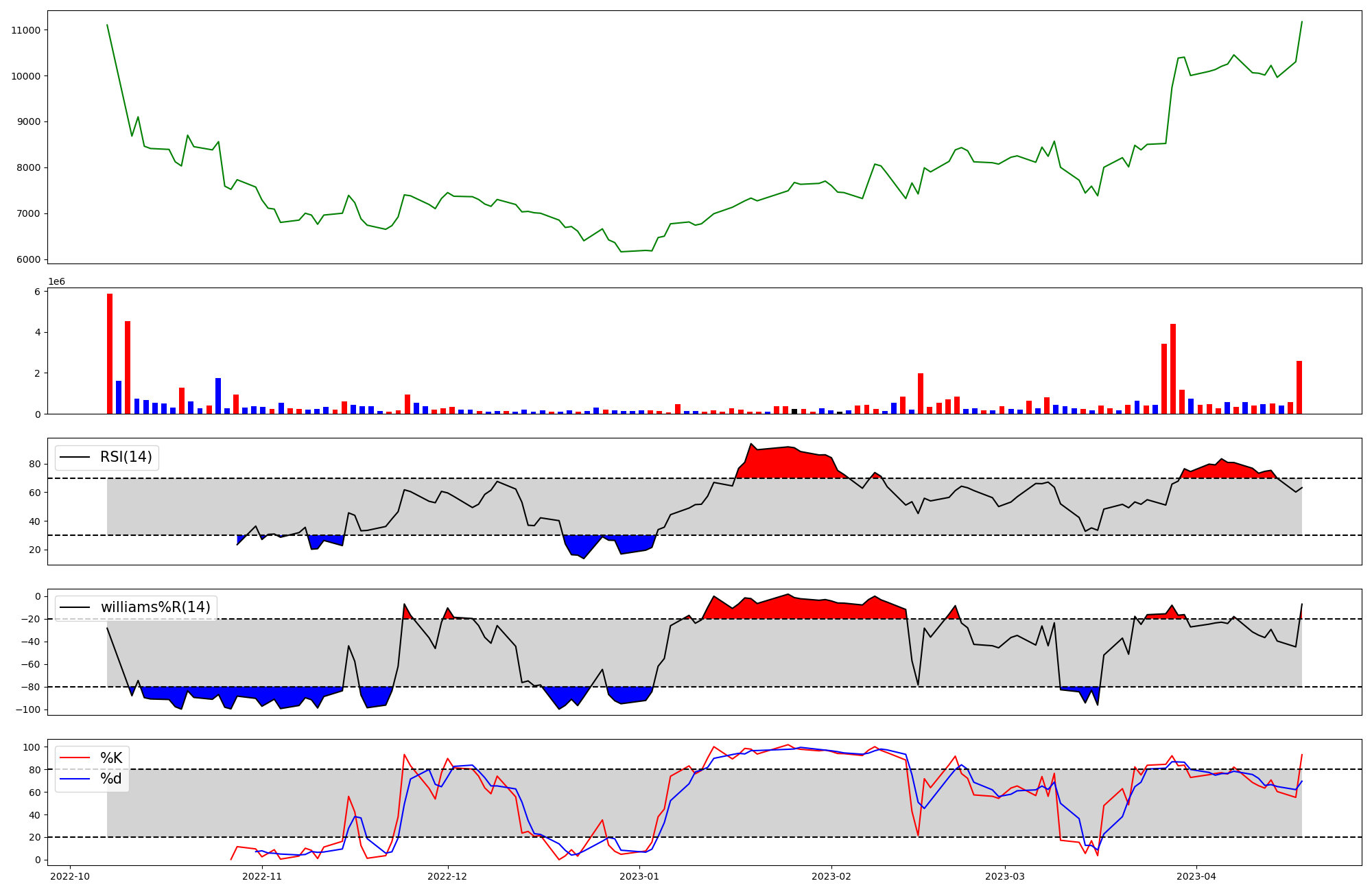Click the last red volume bar at right
This screenshot has height=892, width=1372.
pos(1299,388)
